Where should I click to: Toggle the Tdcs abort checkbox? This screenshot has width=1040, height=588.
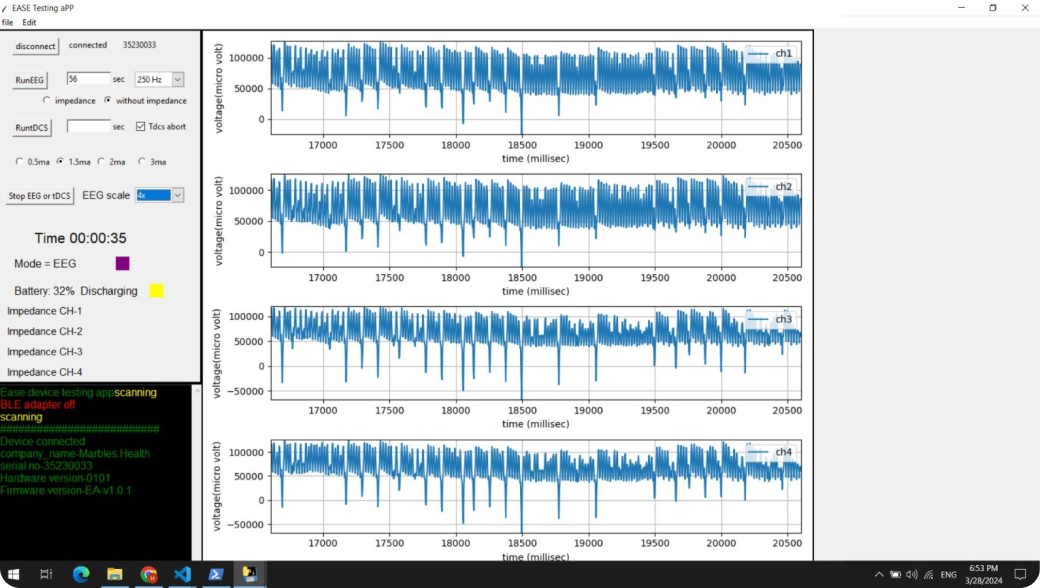[x=140, y=127]
